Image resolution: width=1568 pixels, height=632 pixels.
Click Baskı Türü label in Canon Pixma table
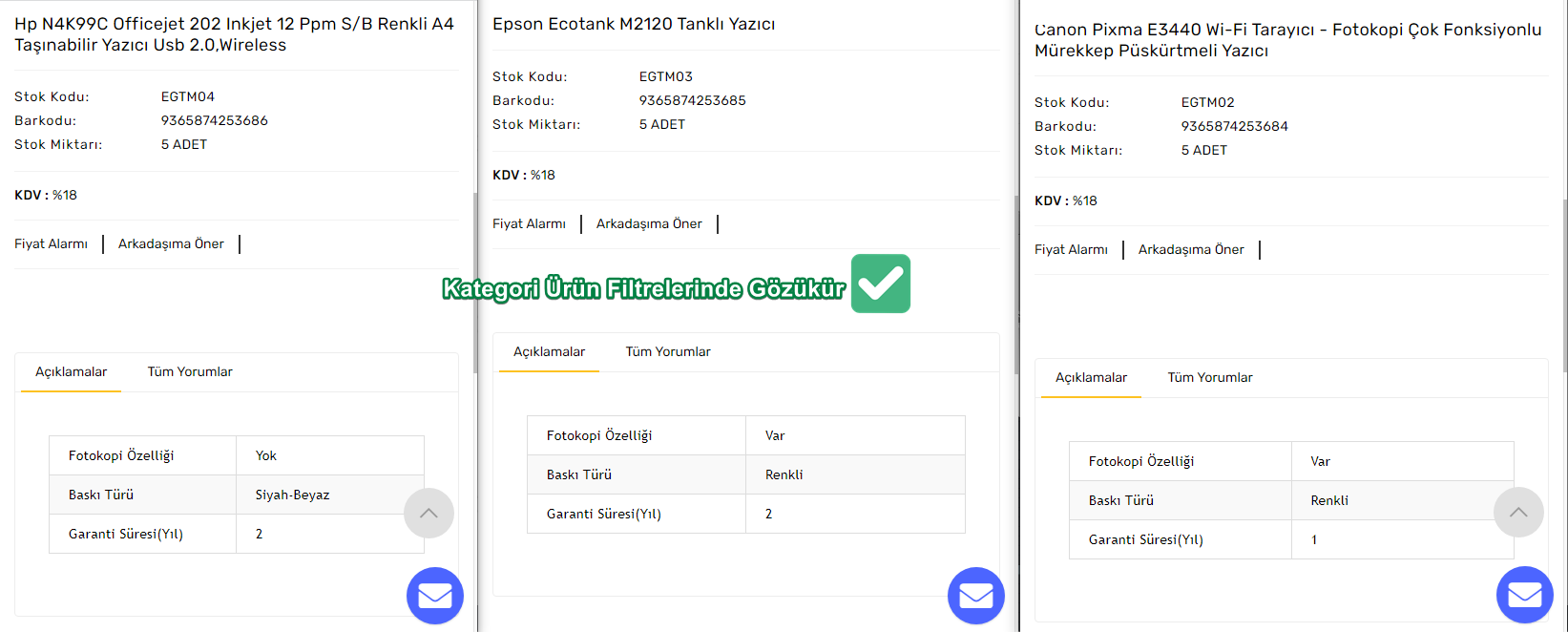coord(1121,500)
